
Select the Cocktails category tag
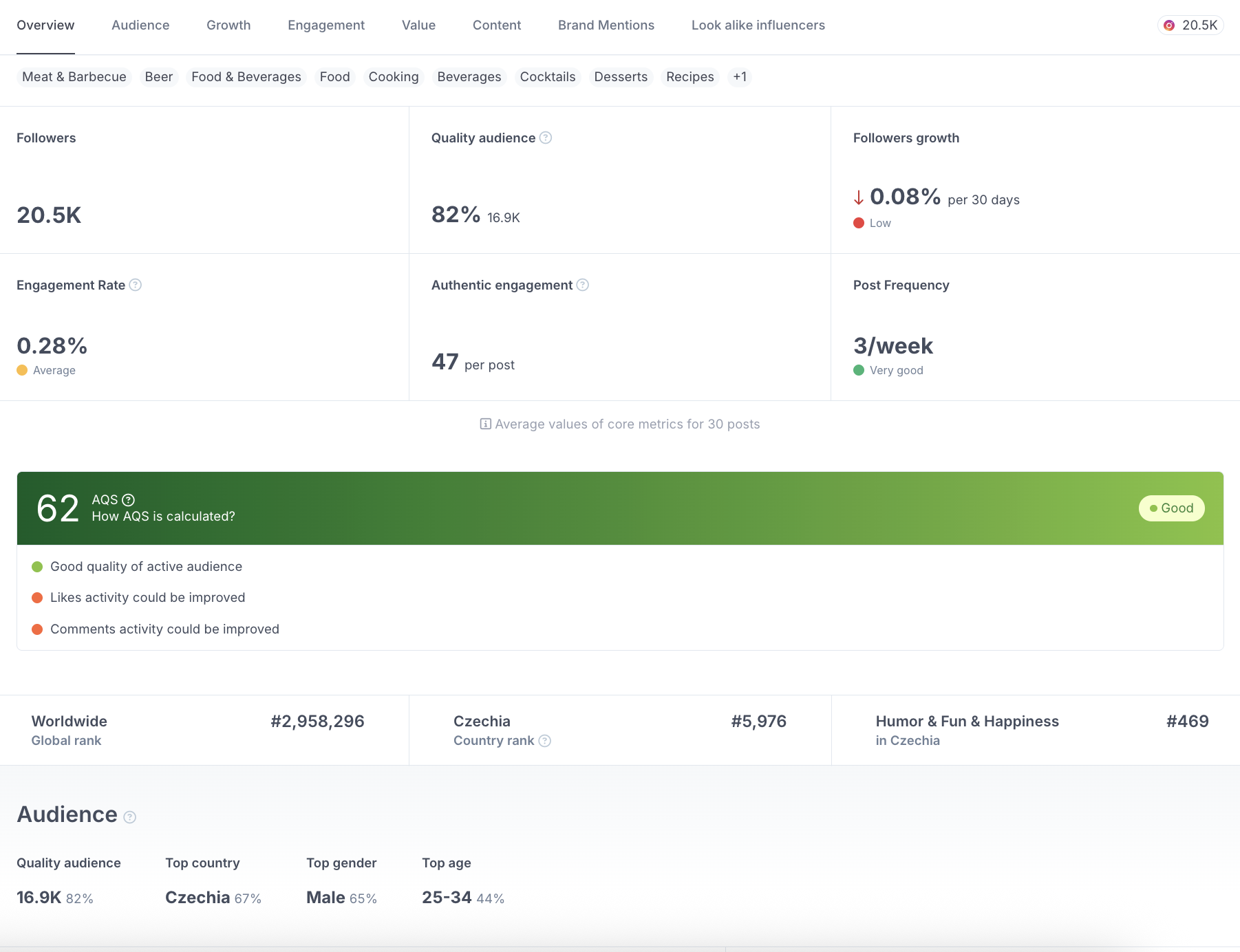[x=547, y=77]
